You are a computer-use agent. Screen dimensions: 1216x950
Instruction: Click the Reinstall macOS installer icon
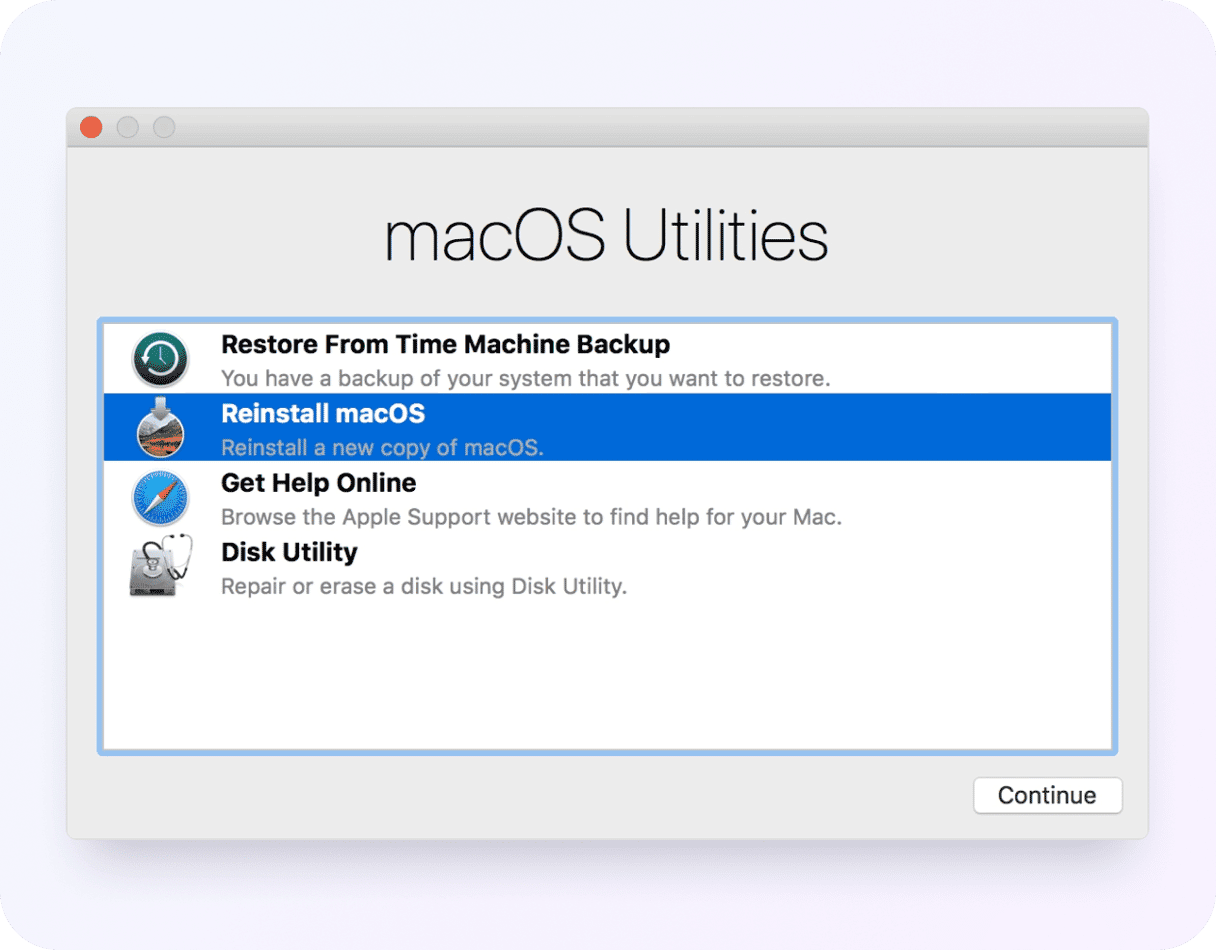(x=160, y=428)
